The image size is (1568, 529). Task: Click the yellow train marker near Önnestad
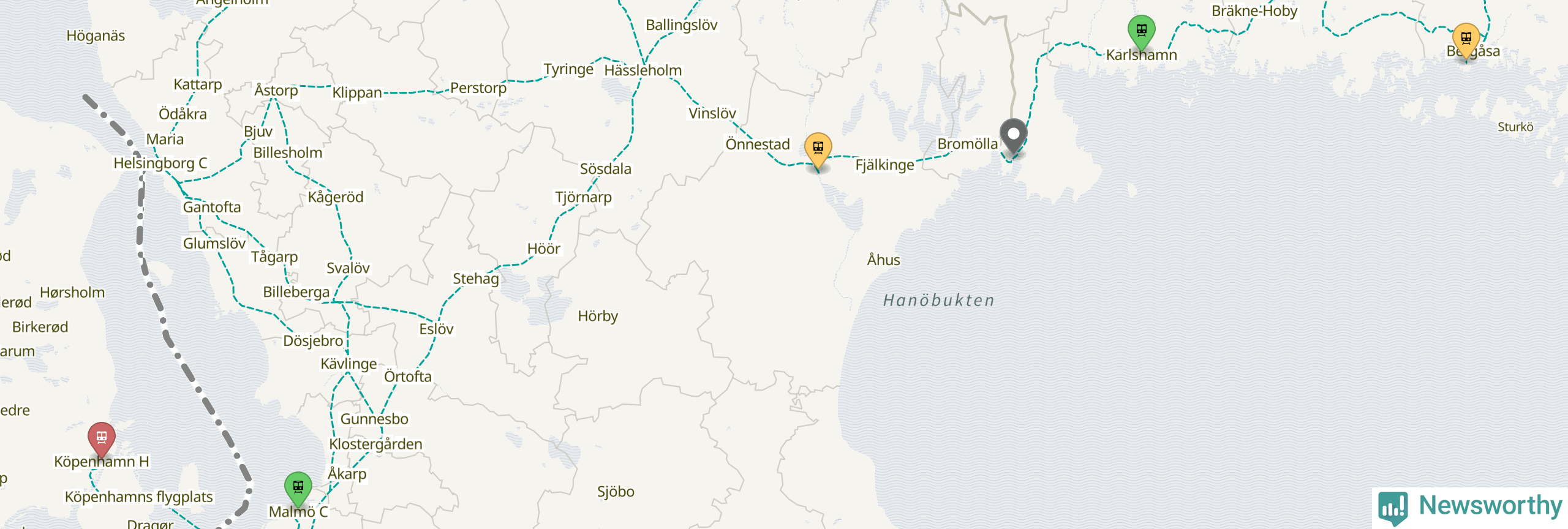[x=818, y=151]
